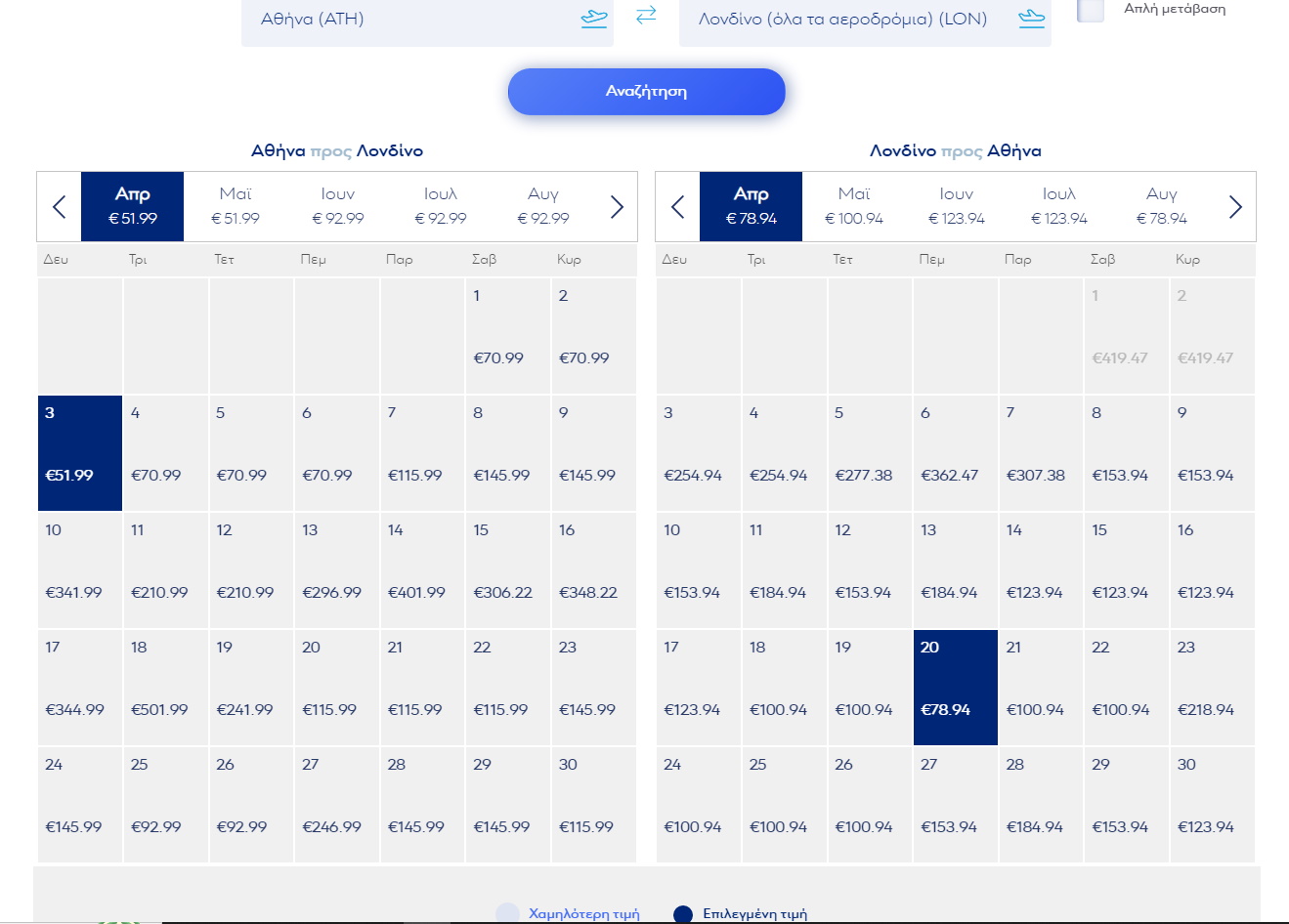Click the dark blue Επιλεγμένη τιμή legend dot

683,914
